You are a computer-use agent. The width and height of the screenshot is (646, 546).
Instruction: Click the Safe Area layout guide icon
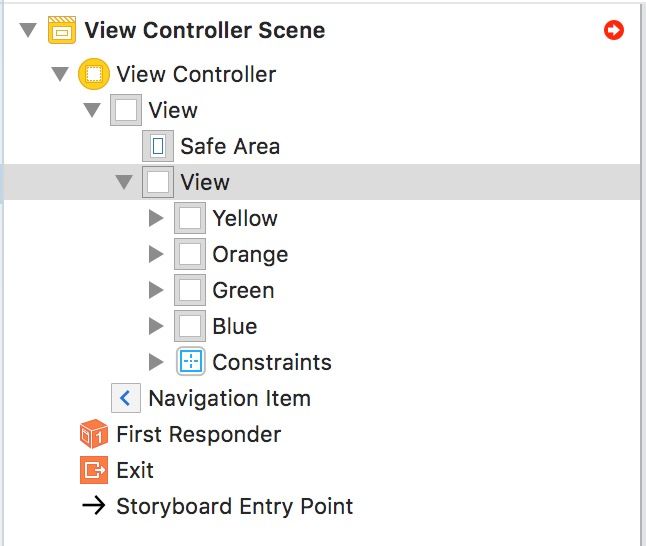click(x=158, y=146)
